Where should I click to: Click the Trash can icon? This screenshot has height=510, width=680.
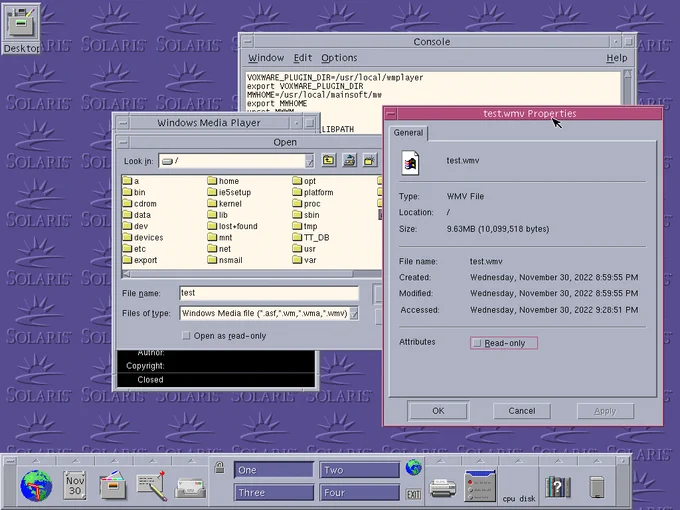(x=597, y=487)
